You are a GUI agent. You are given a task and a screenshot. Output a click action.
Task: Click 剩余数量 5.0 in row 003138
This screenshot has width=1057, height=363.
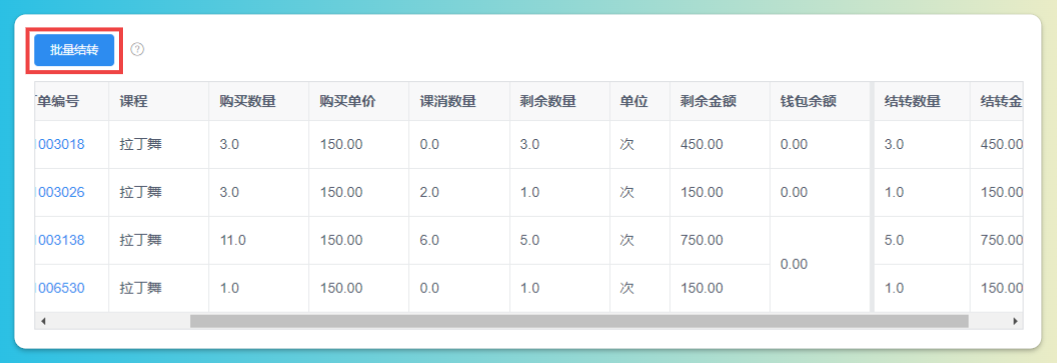[530, 240]
